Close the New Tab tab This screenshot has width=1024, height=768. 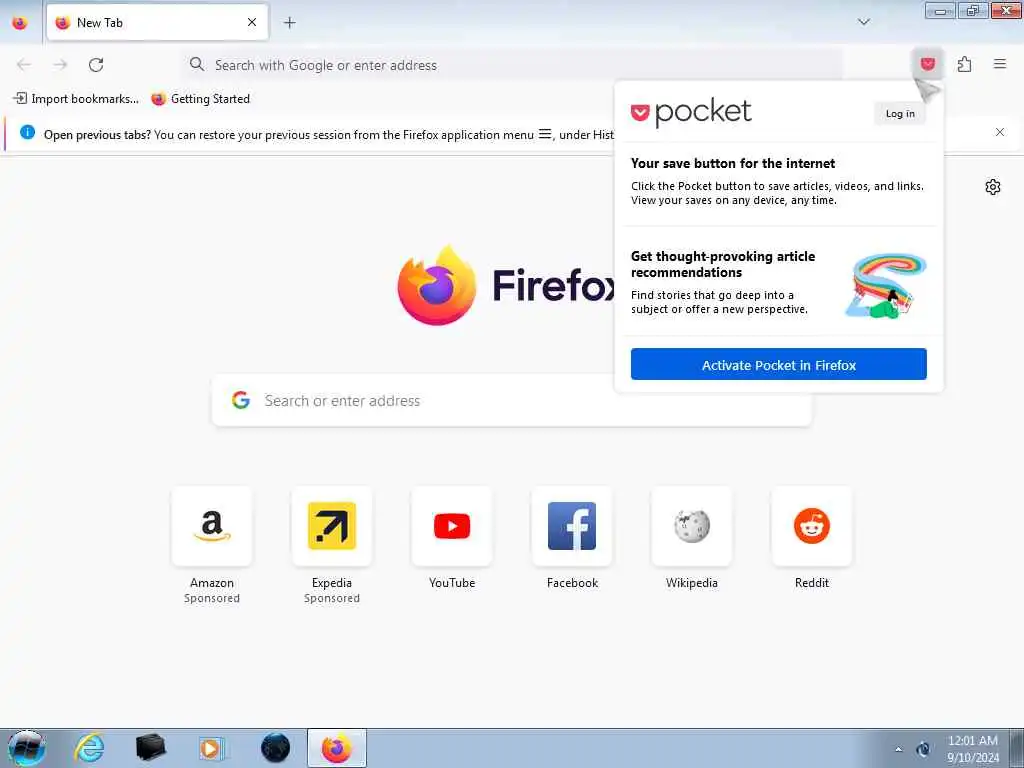(x=251, y=22)
